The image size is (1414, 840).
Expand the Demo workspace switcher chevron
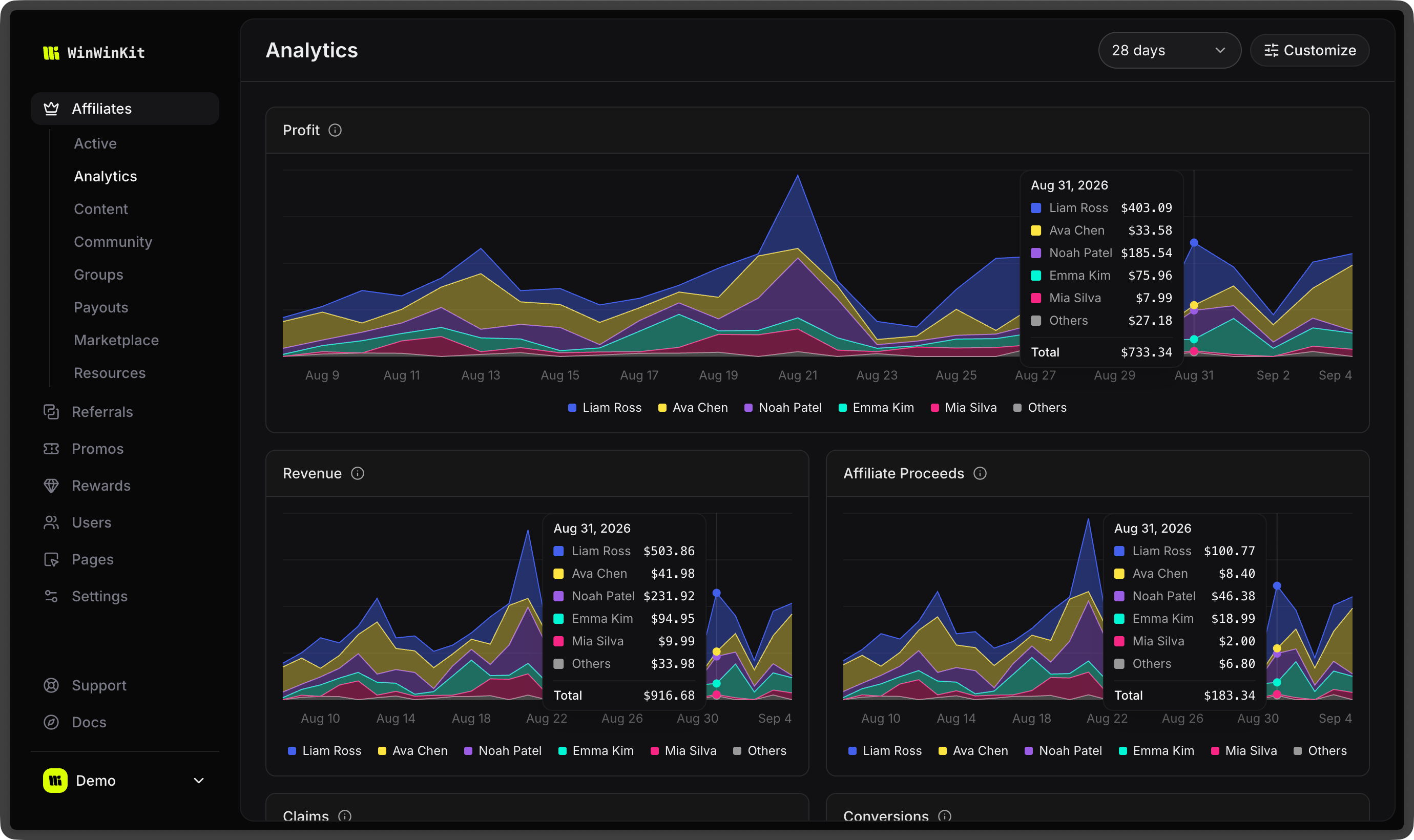pos(199,781)
